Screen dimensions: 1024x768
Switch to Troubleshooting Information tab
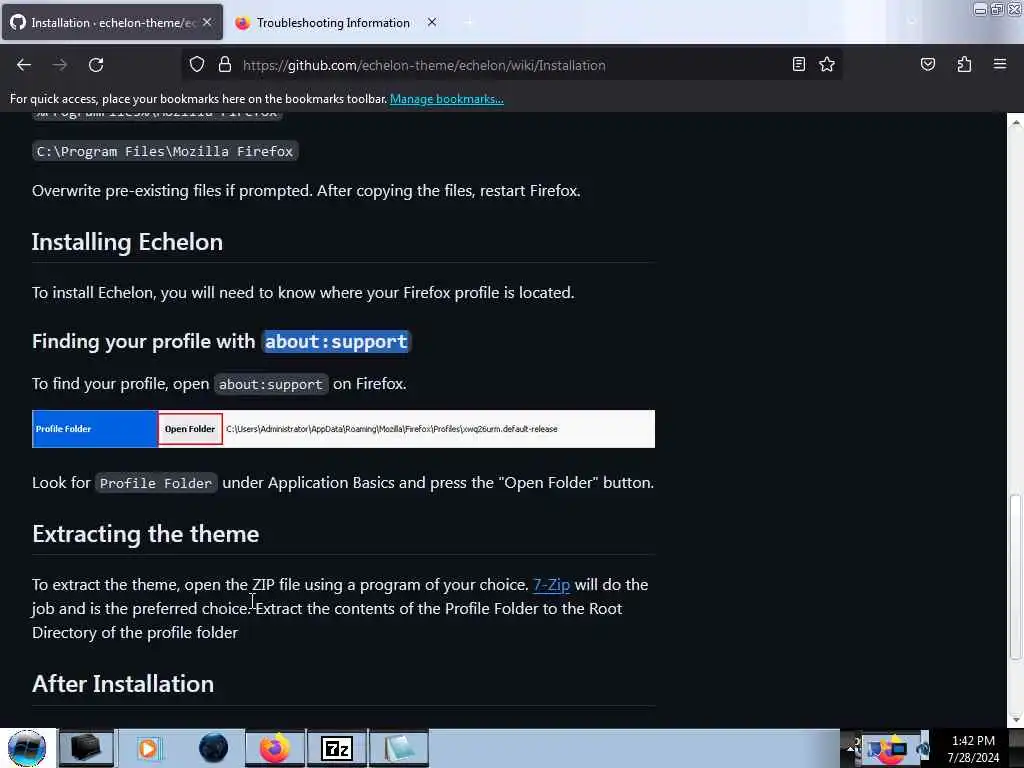tap(333, 23)
